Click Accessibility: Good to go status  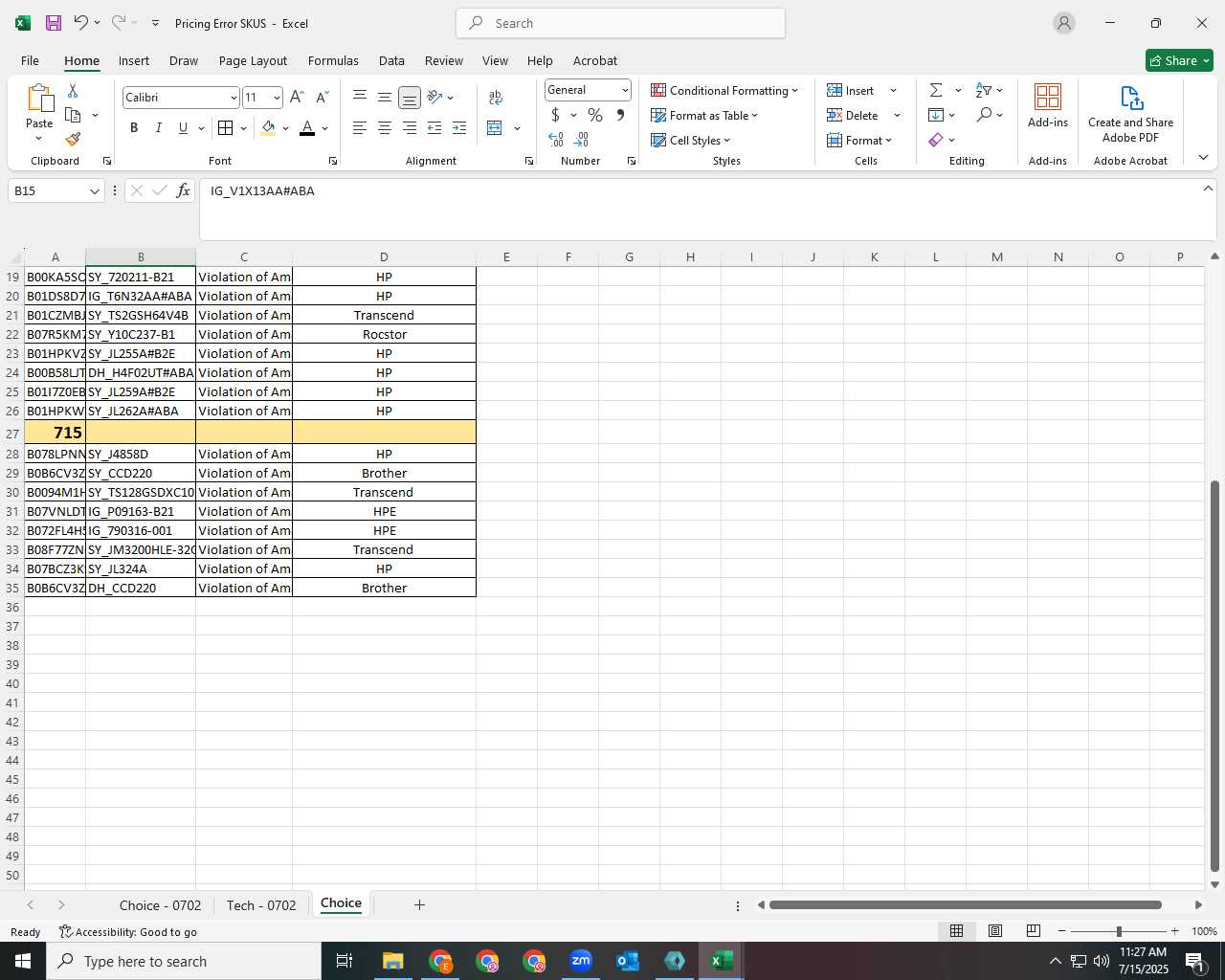127,931
